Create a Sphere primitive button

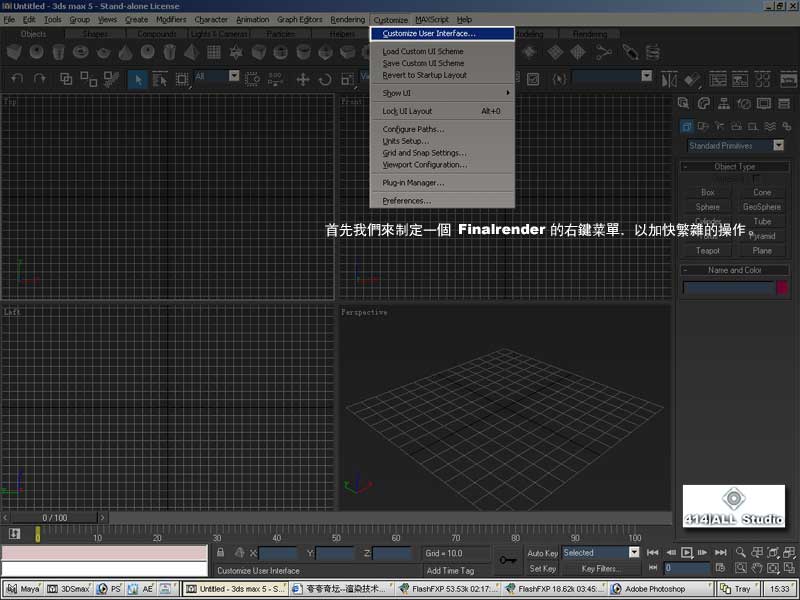(x=707, y=207)
